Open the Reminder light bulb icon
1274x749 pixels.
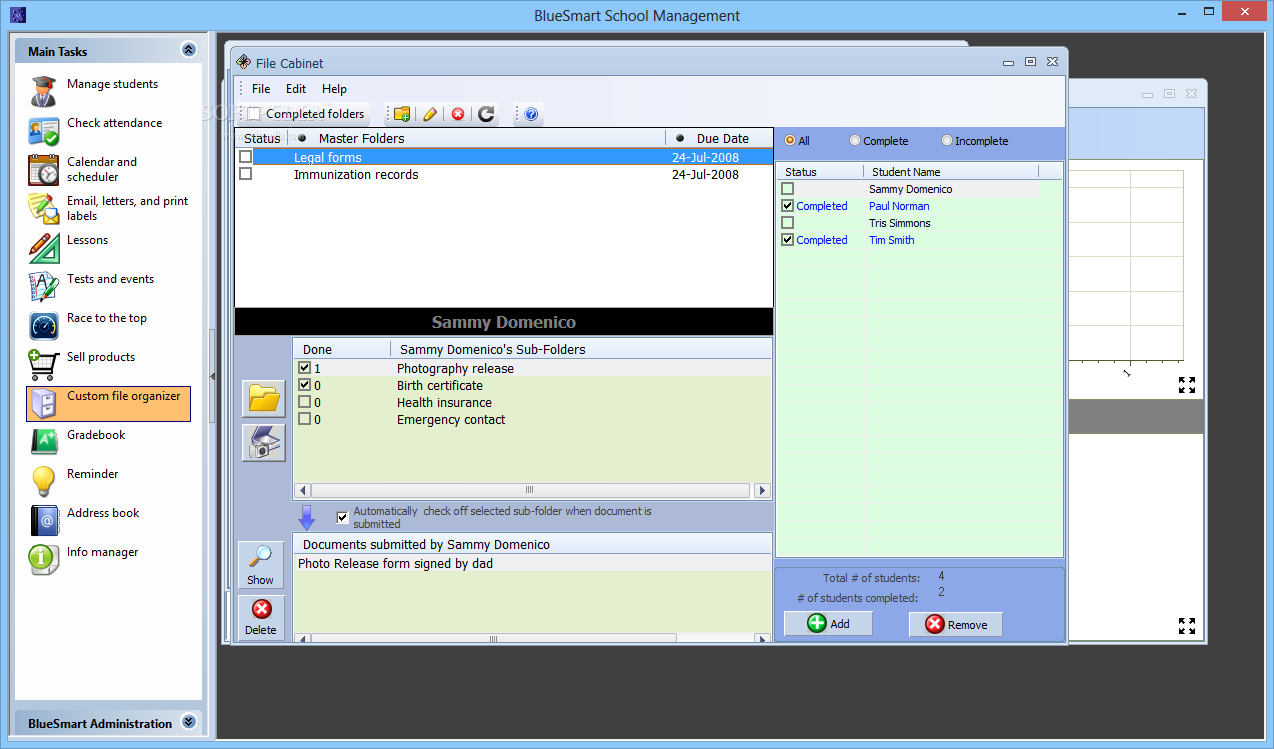click(43, 482)
